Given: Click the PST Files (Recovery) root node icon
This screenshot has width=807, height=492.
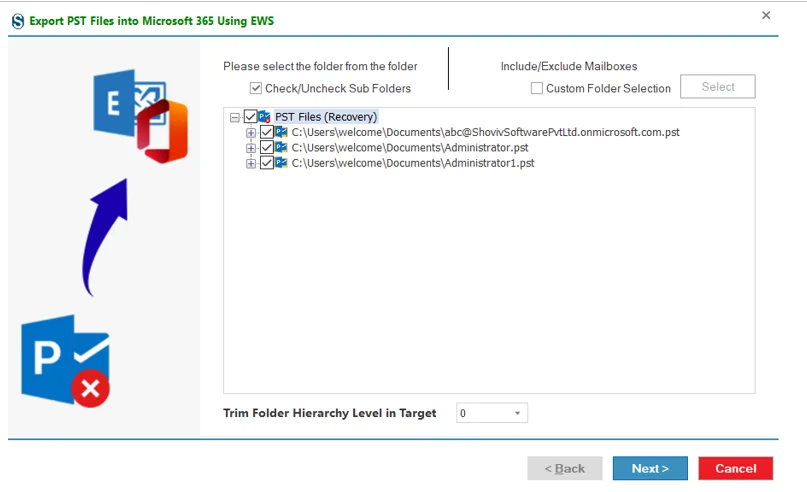Looking at the screenshot, I should (265, 117).
